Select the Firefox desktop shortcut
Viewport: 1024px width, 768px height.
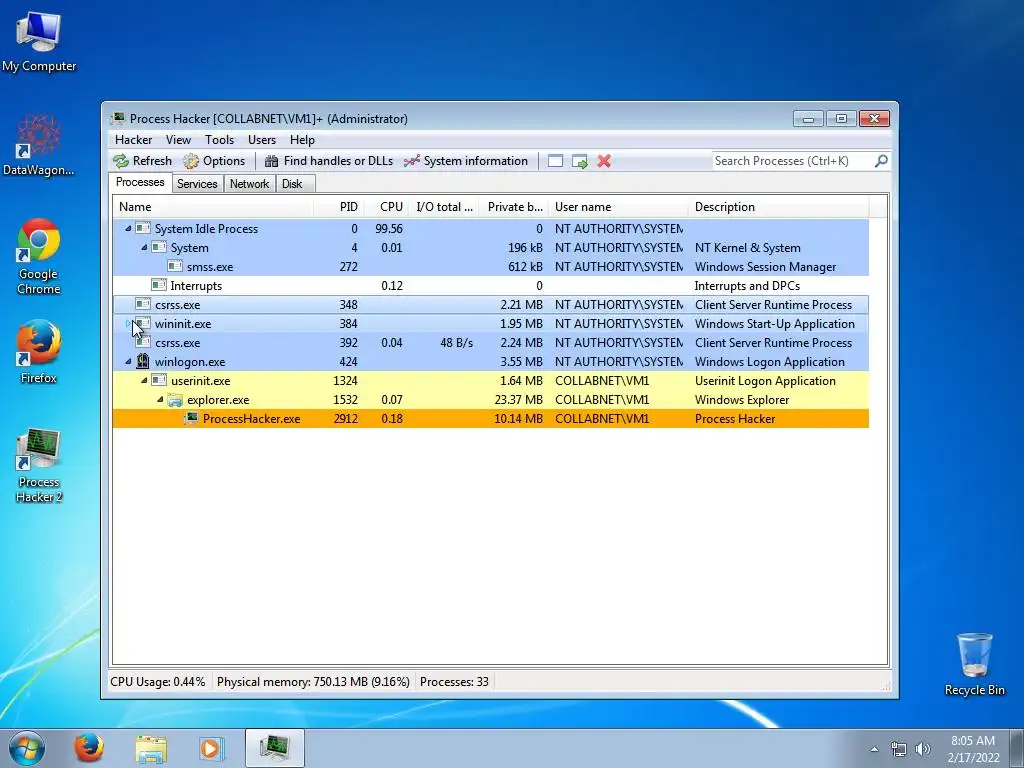(39, 352)
